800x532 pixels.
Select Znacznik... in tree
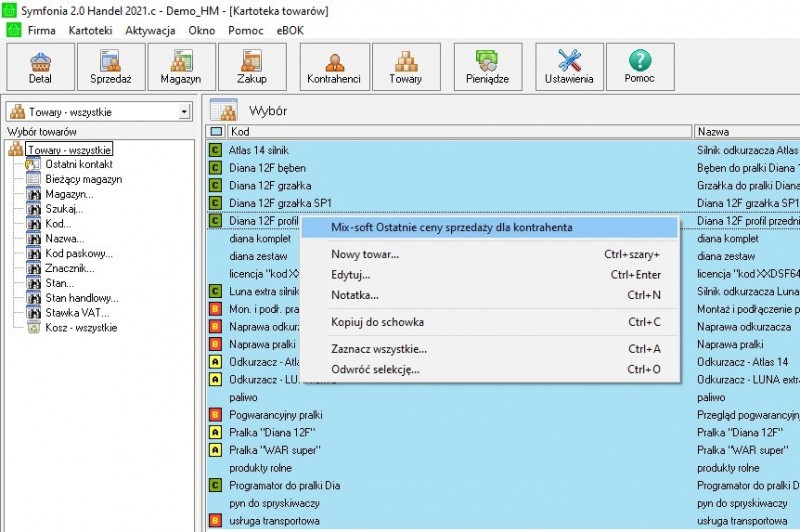point(70,268)
